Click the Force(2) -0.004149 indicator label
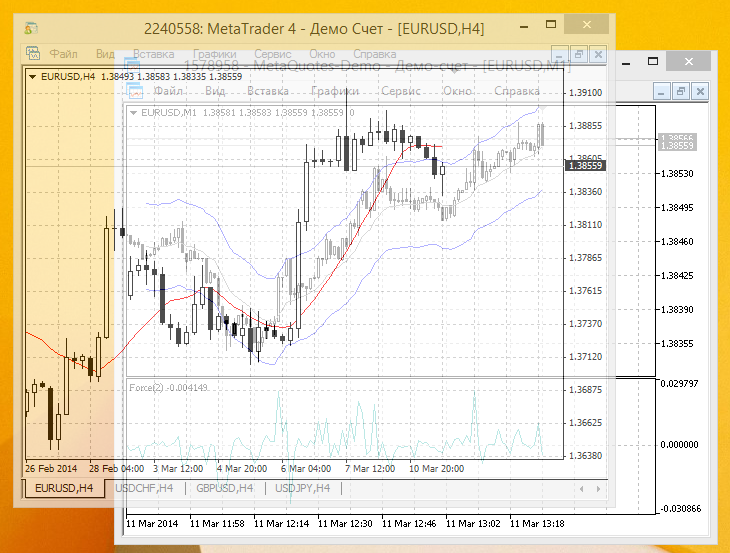The width and height of the screenshot is (730, 553). tap(168, 388)
